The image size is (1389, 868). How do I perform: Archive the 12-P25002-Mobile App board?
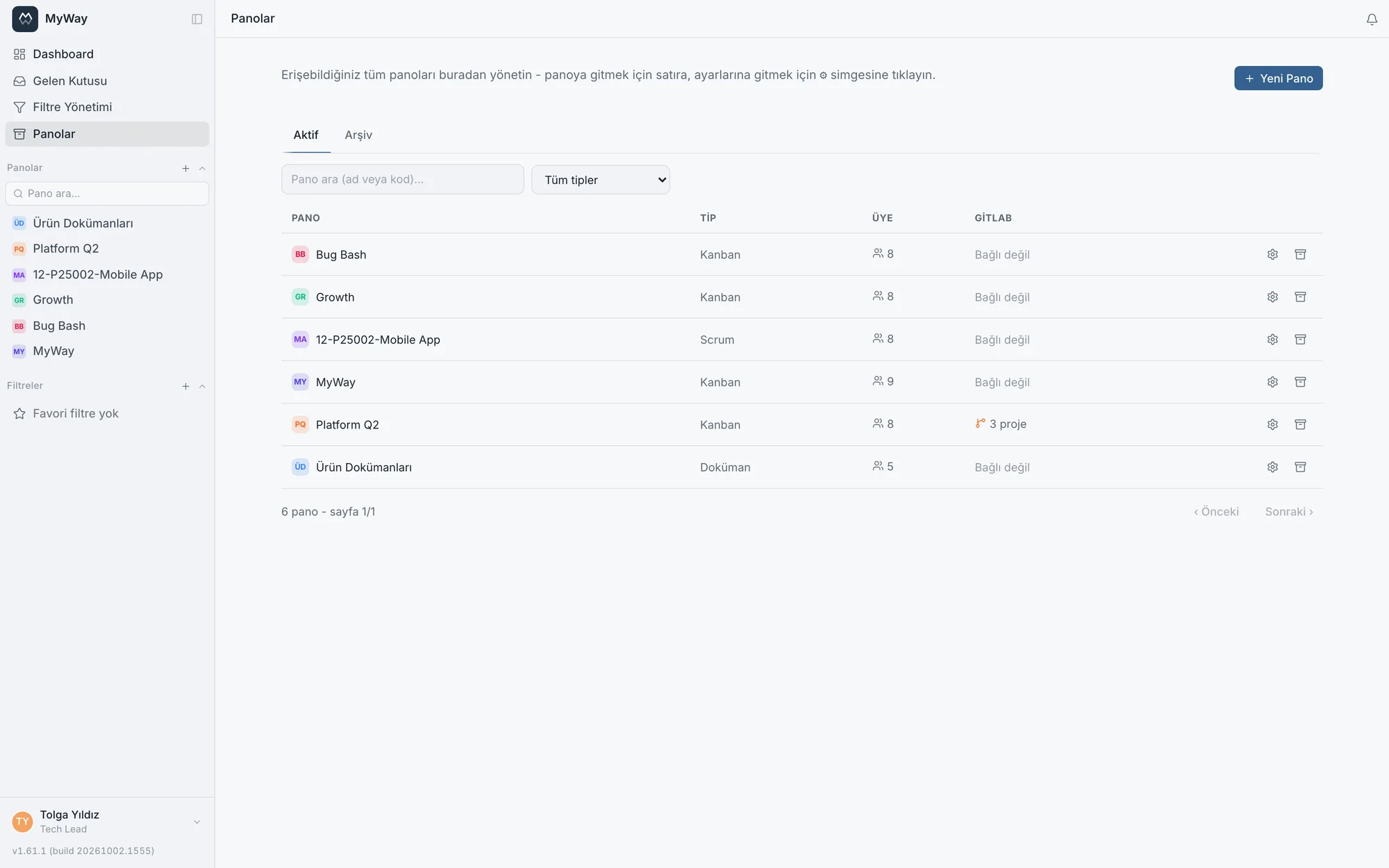pos(1300,339)
